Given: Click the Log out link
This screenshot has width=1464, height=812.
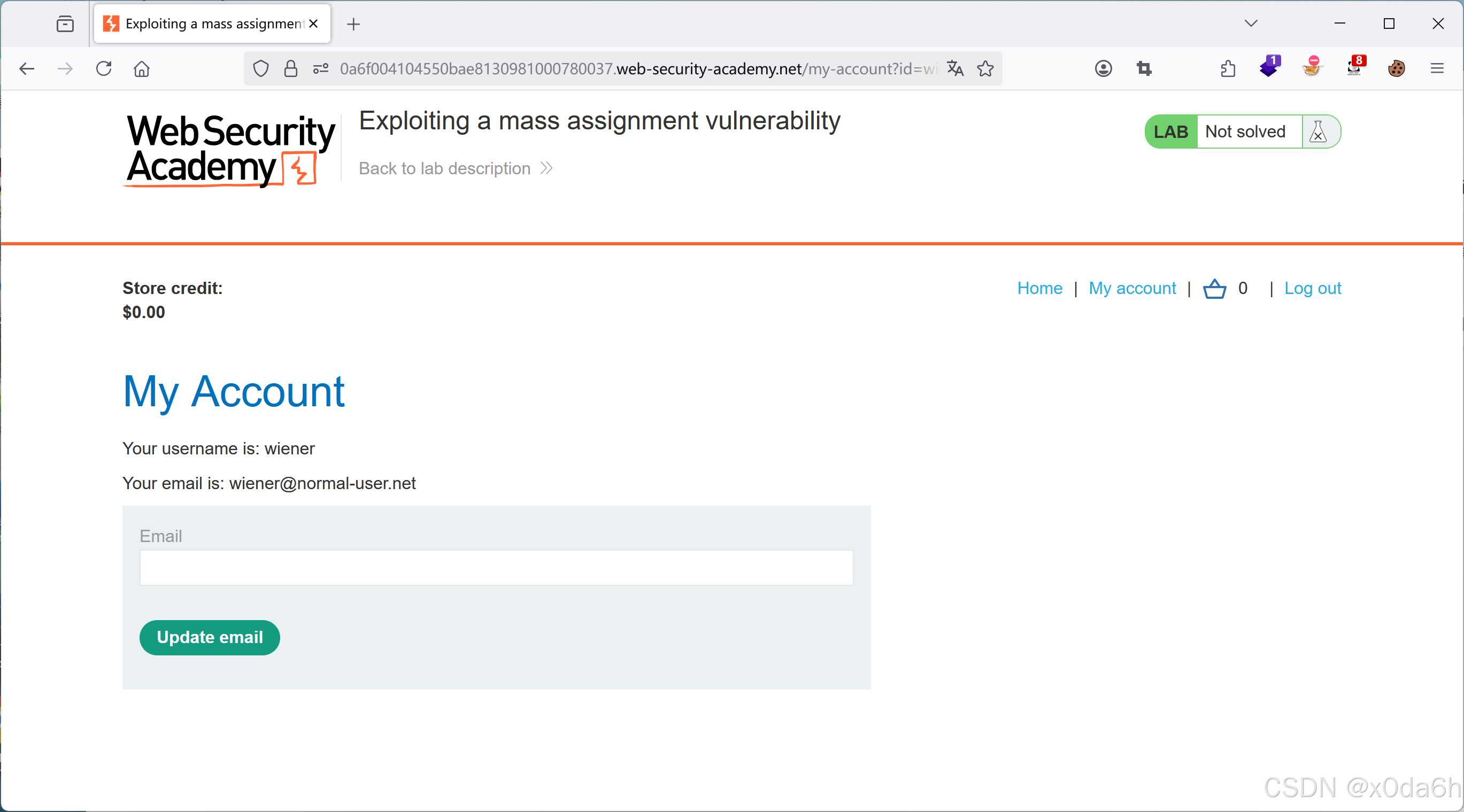Looking at the screenshot, I should [1312, 288].
